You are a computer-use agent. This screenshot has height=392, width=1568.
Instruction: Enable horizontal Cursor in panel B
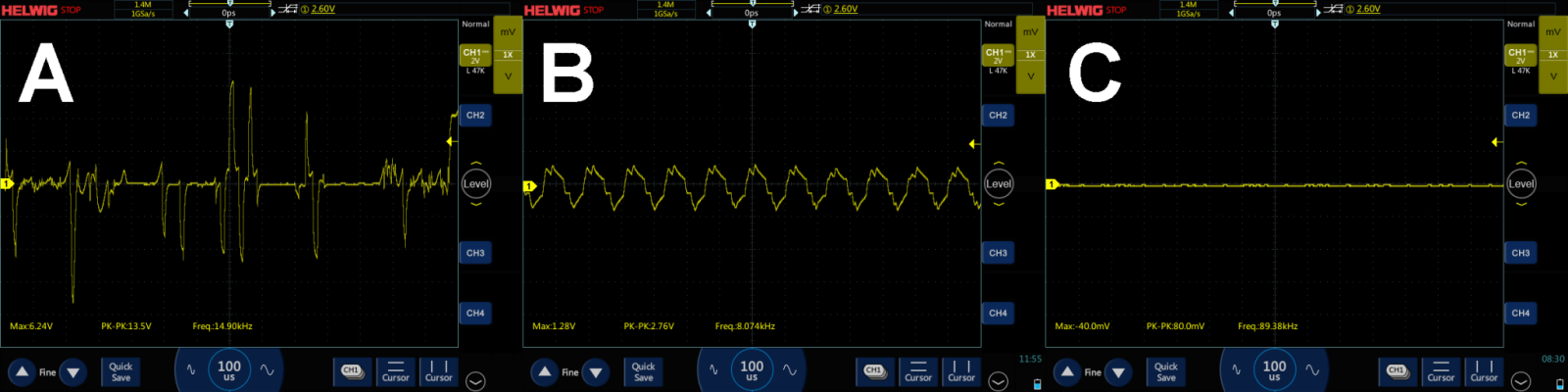point(917,371)
